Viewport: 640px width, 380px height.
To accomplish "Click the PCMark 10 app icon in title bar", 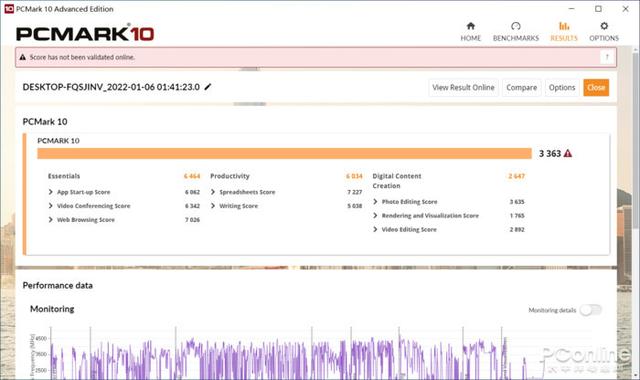I will 9,9.
